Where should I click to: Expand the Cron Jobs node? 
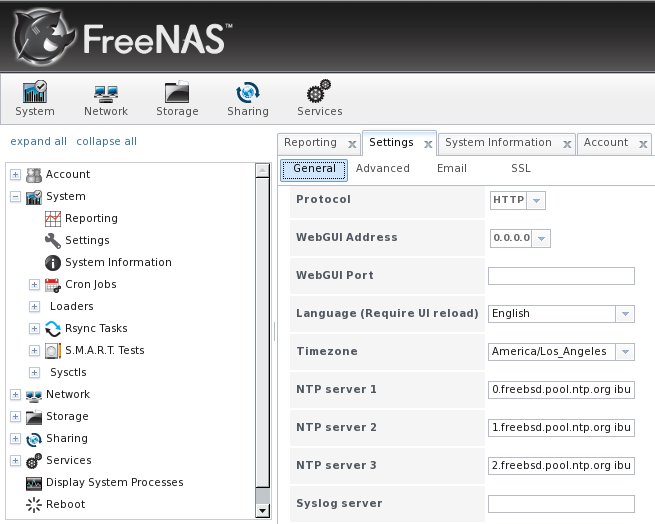click(x=34, y=285)
